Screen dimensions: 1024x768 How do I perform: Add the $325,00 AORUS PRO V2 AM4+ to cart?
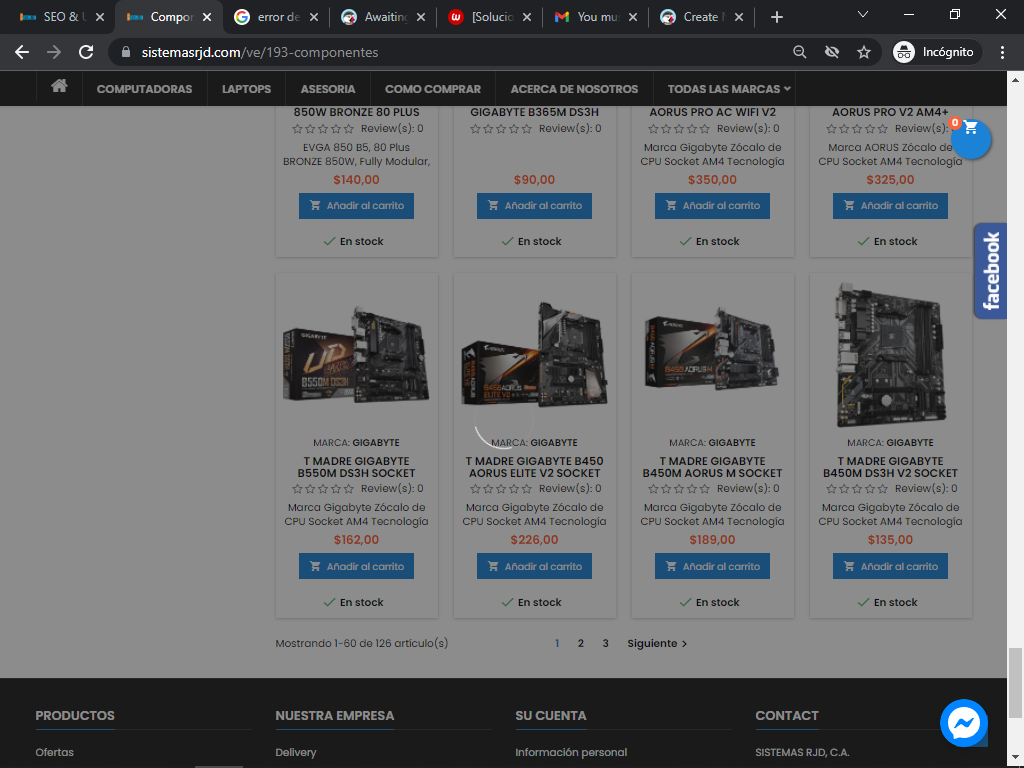tap(890, 206)
